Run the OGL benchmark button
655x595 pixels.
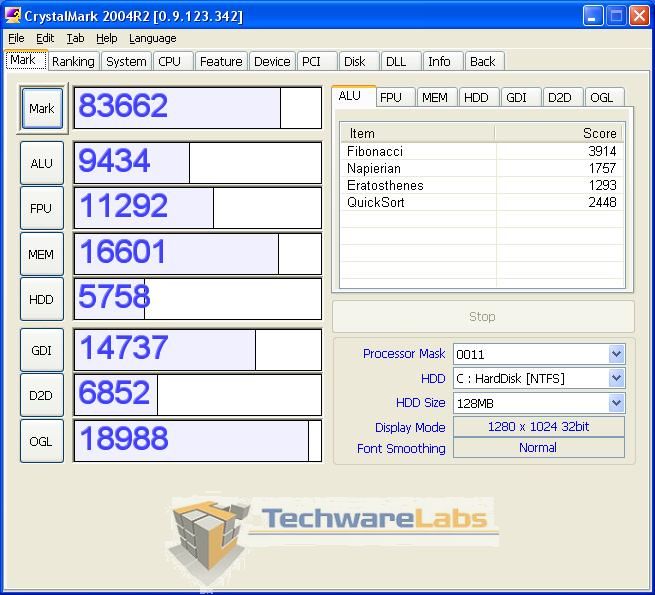pos(41,440)
